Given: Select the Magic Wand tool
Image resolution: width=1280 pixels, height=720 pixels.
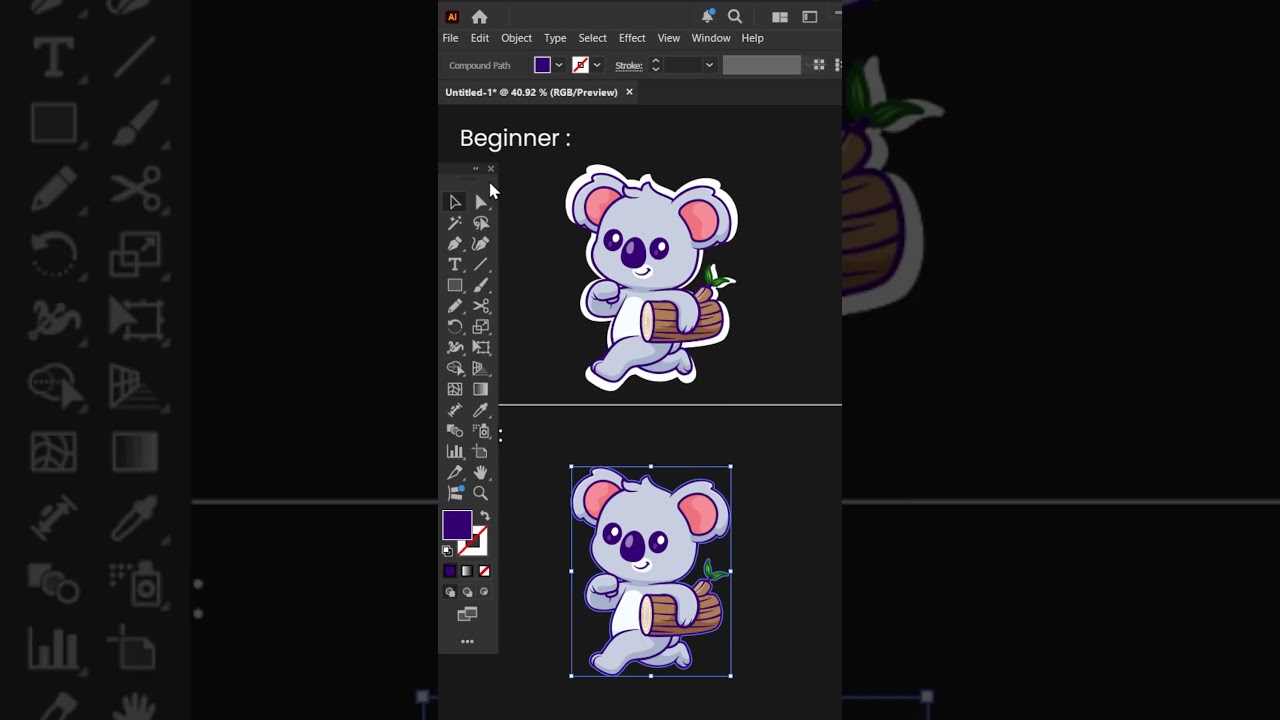Looking at the screenshot, I should coord(455,223).
